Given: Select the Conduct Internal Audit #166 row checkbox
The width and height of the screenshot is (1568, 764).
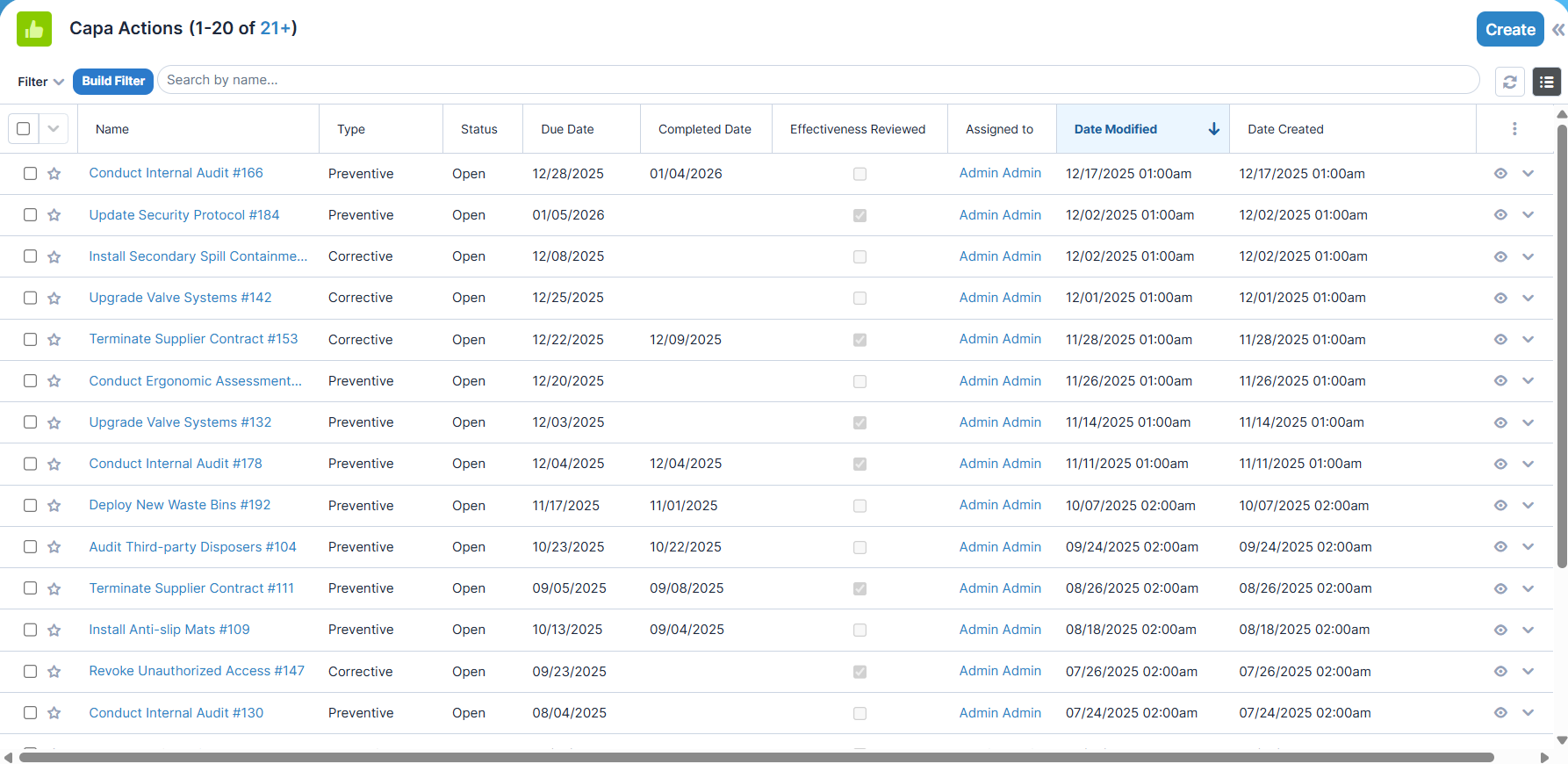Looking at the screenshot, I should (30, 174).
